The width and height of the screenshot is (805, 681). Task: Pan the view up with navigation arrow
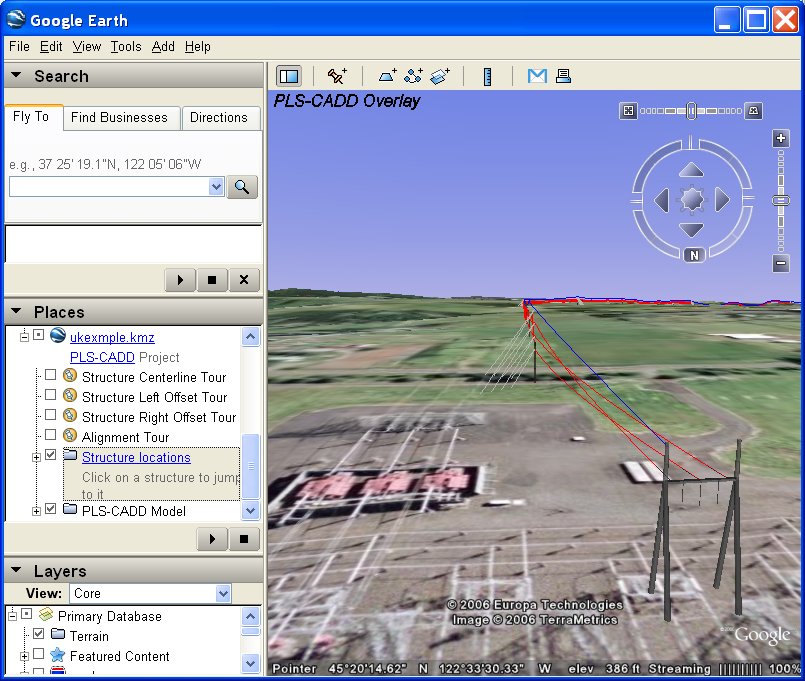point(692,169)
